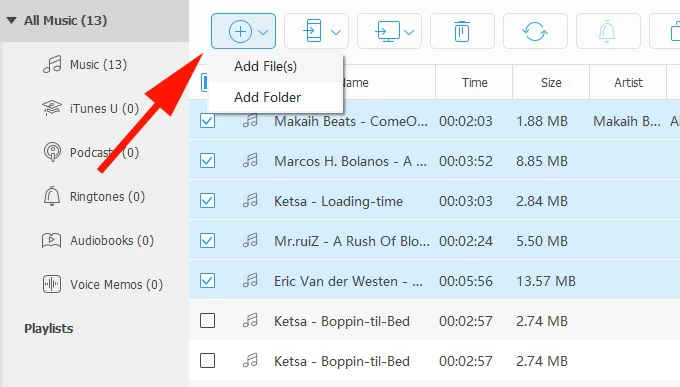
Task: Check the first Ketsa Boppin-til-Bed checkbox
Action: 207,321
